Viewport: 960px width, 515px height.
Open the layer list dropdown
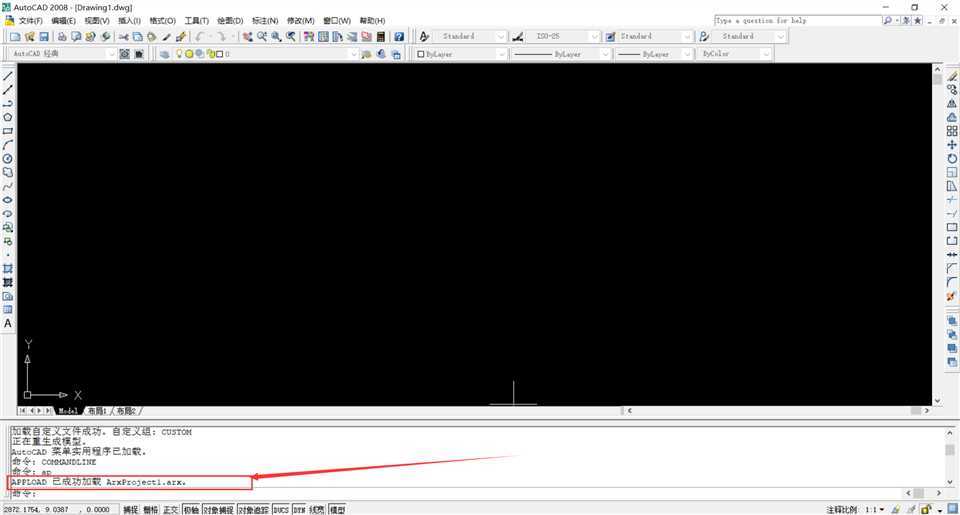[353, 54]
